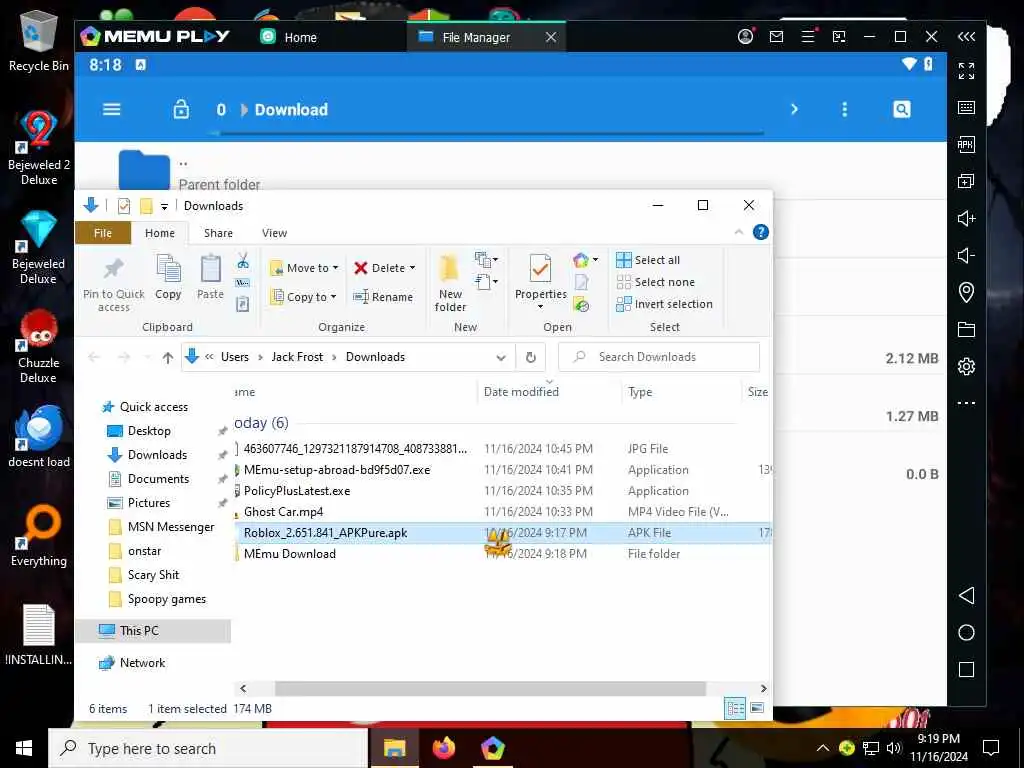Expand address bar history dropdown
This screenshot has height=768, width=1024.
click(501, 357)
